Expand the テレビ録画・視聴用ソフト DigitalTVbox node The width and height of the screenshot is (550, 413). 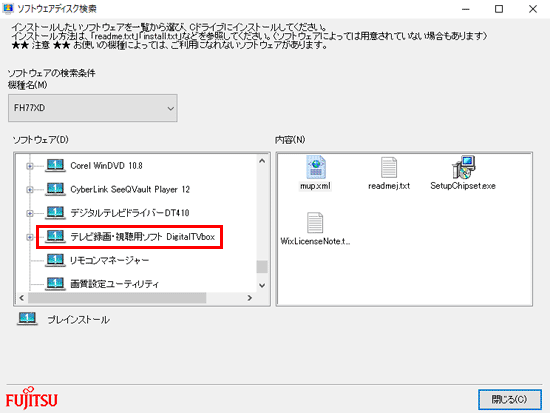(30, 237)
